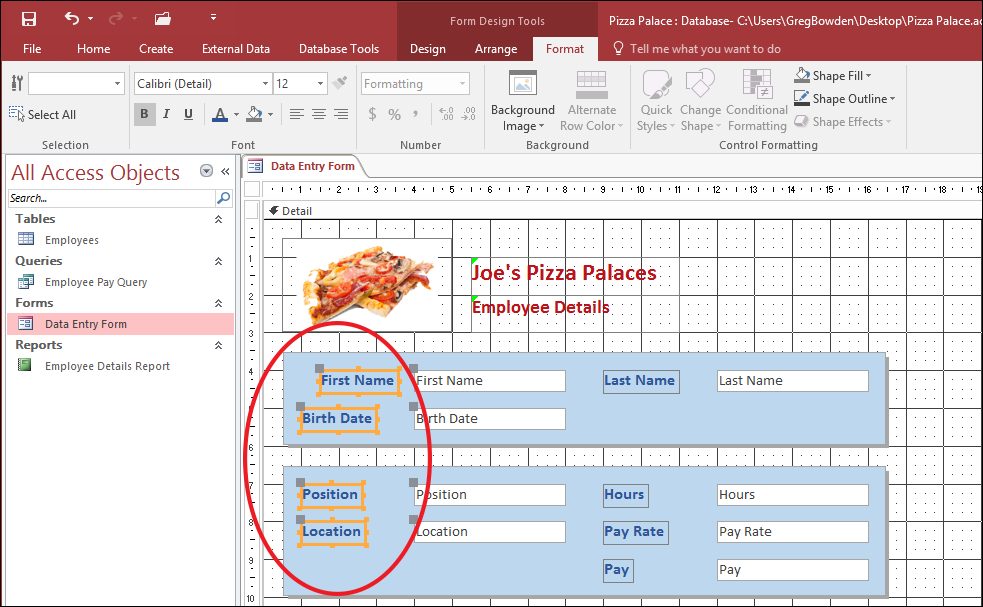Select the pizza image on the form
983x607 pixels.
click(x=367, y=285)
